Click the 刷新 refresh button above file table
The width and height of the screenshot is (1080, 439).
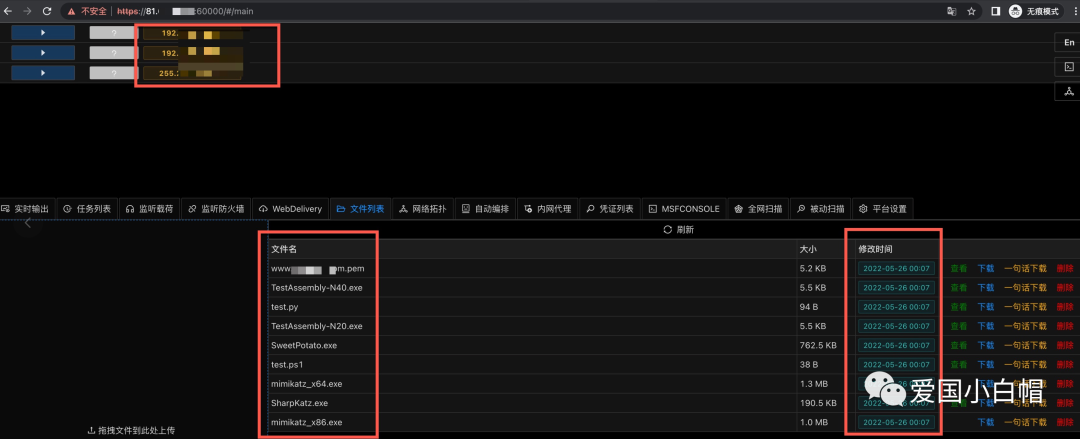click(x=678, y=230)
